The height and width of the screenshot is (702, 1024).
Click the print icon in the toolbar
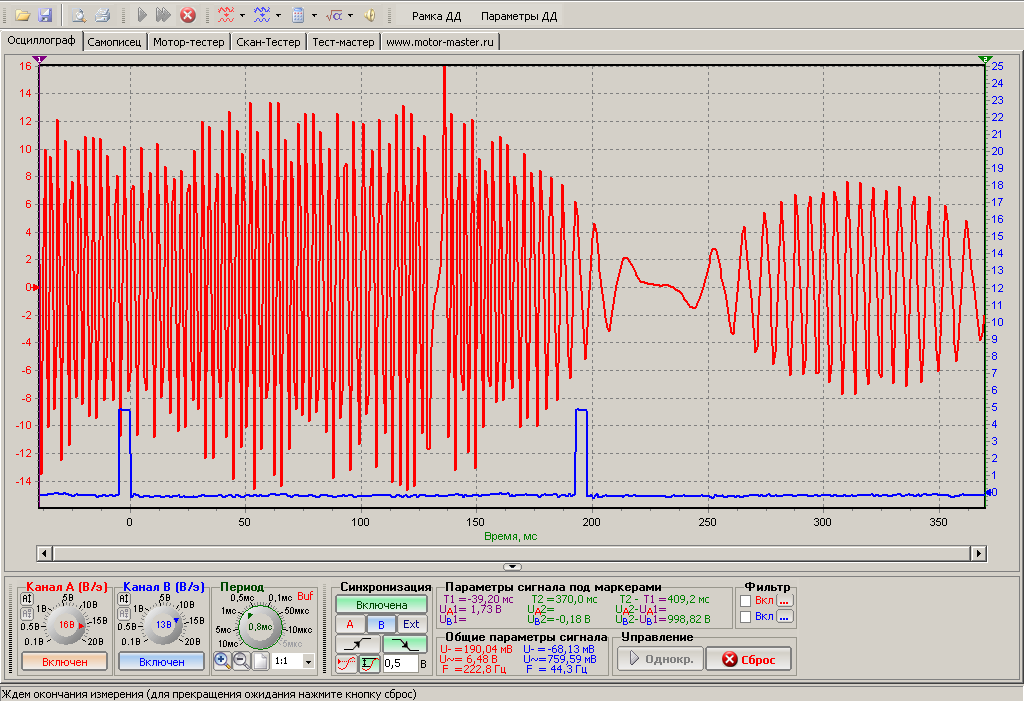[x=102, y=15]
